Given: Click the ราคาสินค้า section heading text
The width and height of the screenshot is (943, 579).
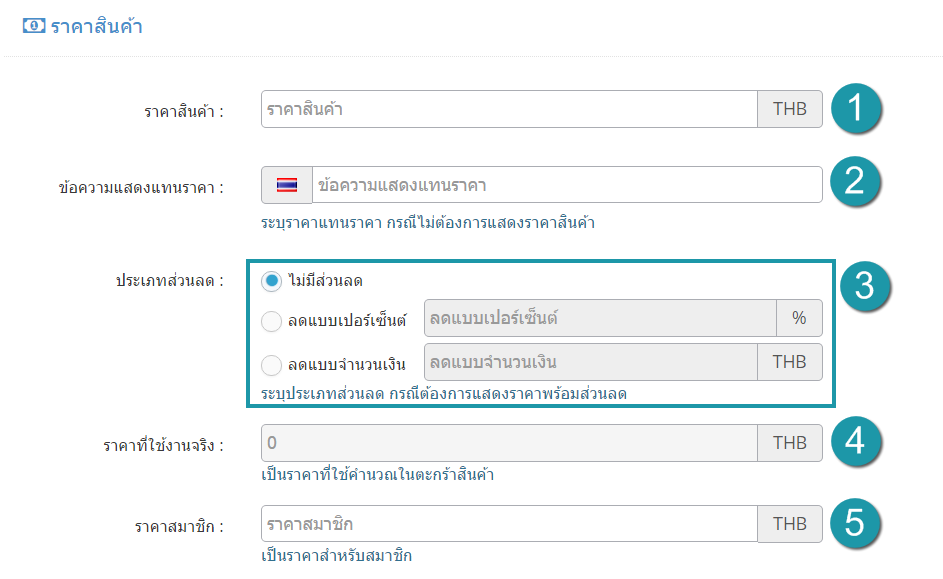Looking at the screenshot, I should click(96, 26).
